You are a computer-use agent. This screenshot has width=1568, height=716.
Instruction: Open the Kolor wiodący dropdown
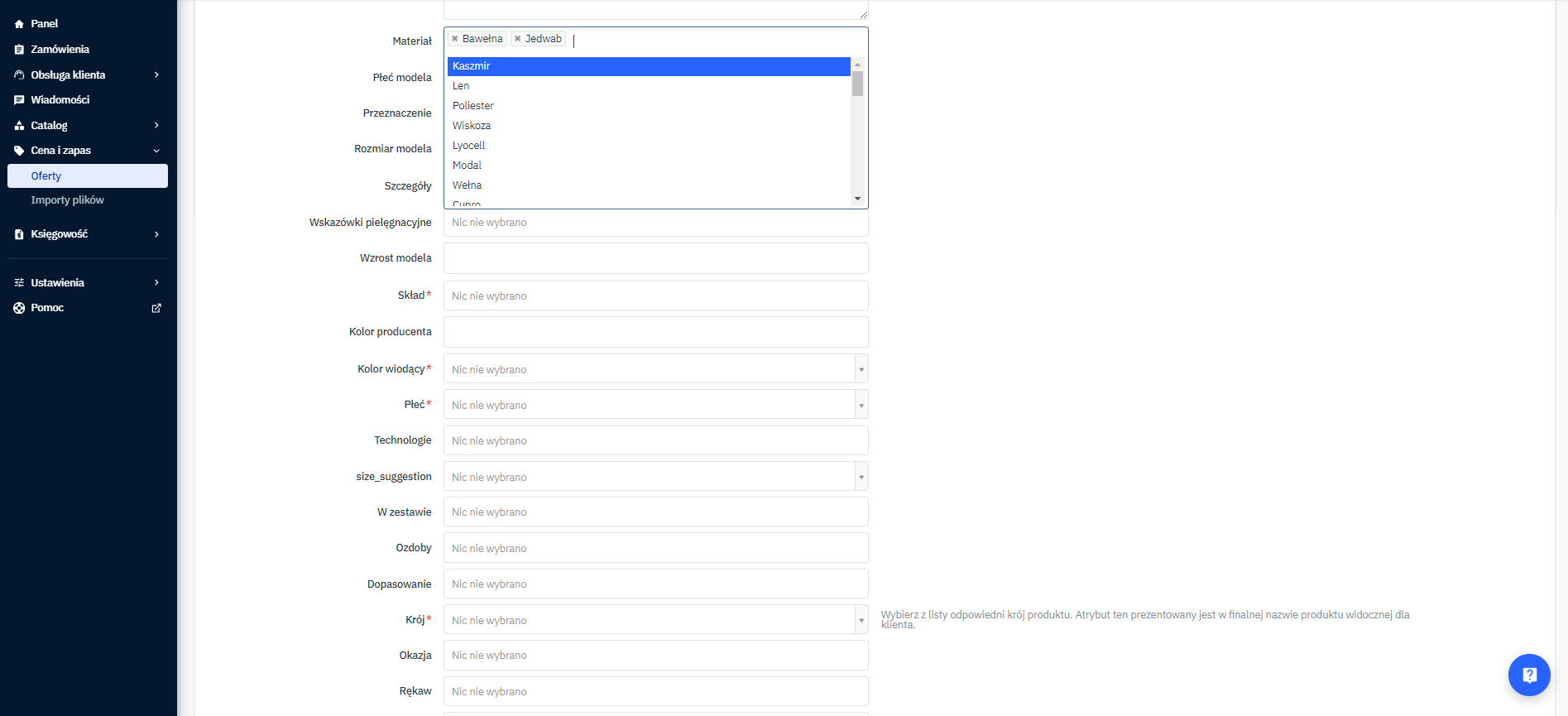861,369
